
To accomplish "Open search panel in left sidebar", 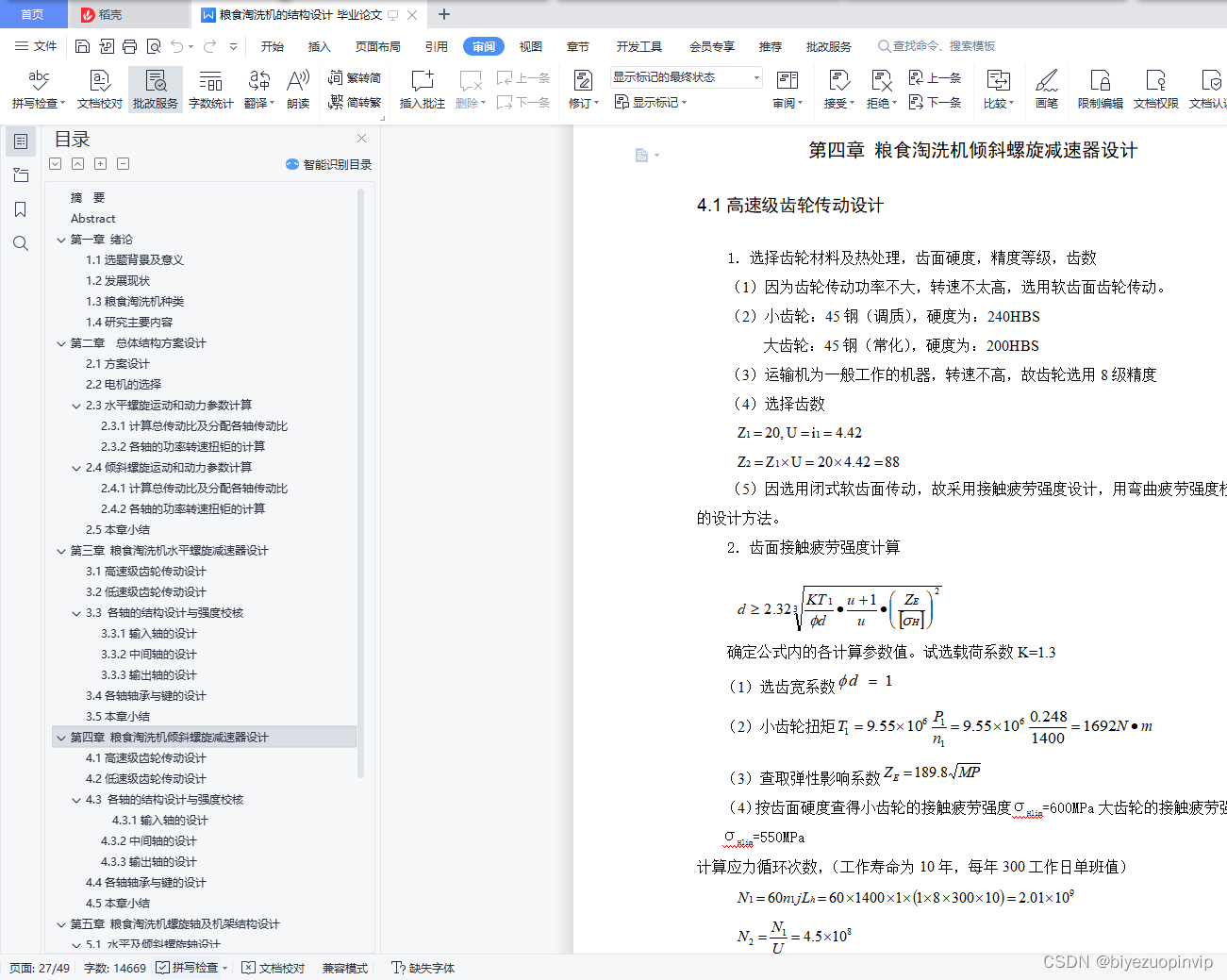I will click(x=21, y=243).
